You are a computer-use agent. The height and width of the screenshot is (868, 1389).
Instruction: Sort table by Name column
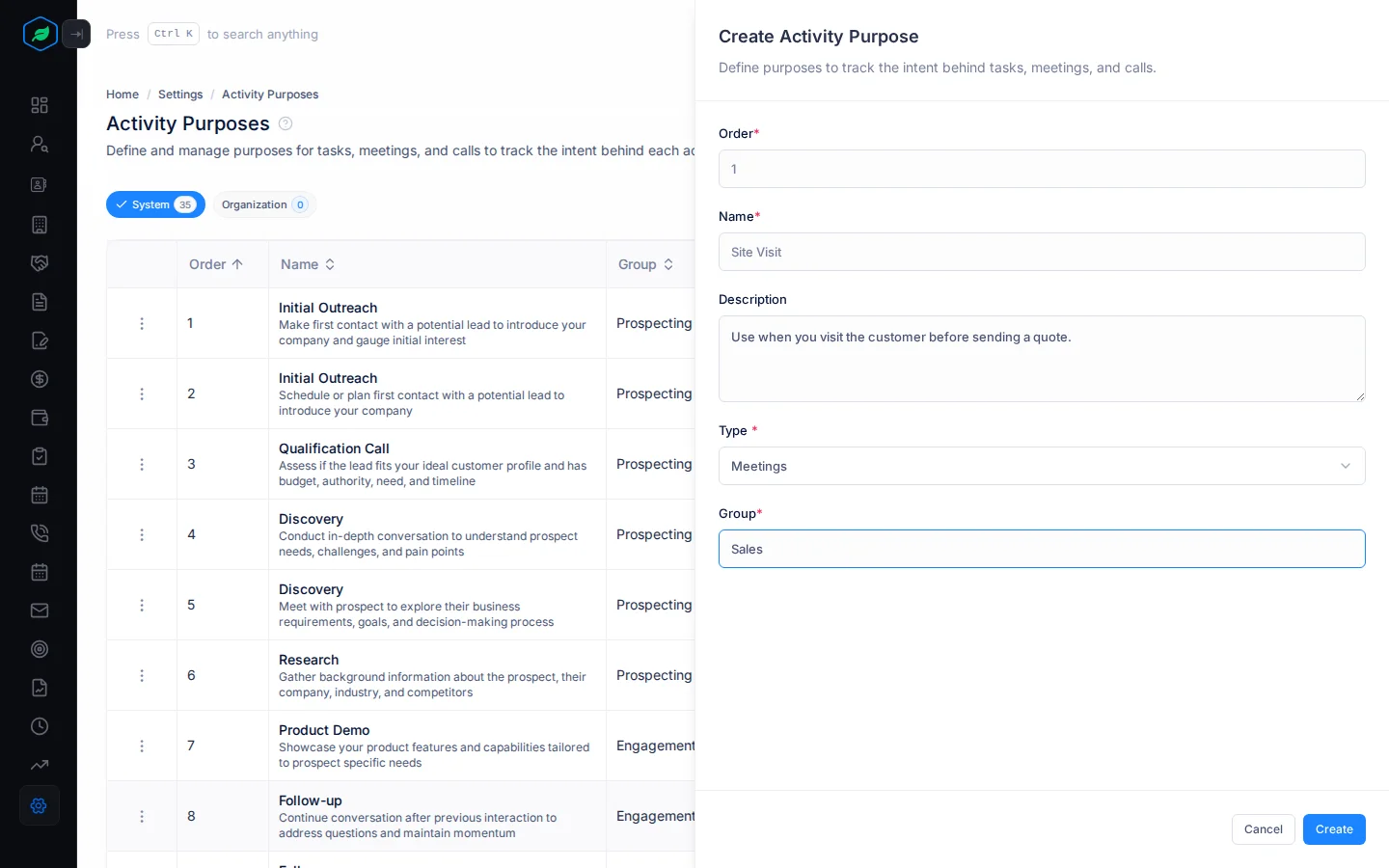(x=308, y=264)
